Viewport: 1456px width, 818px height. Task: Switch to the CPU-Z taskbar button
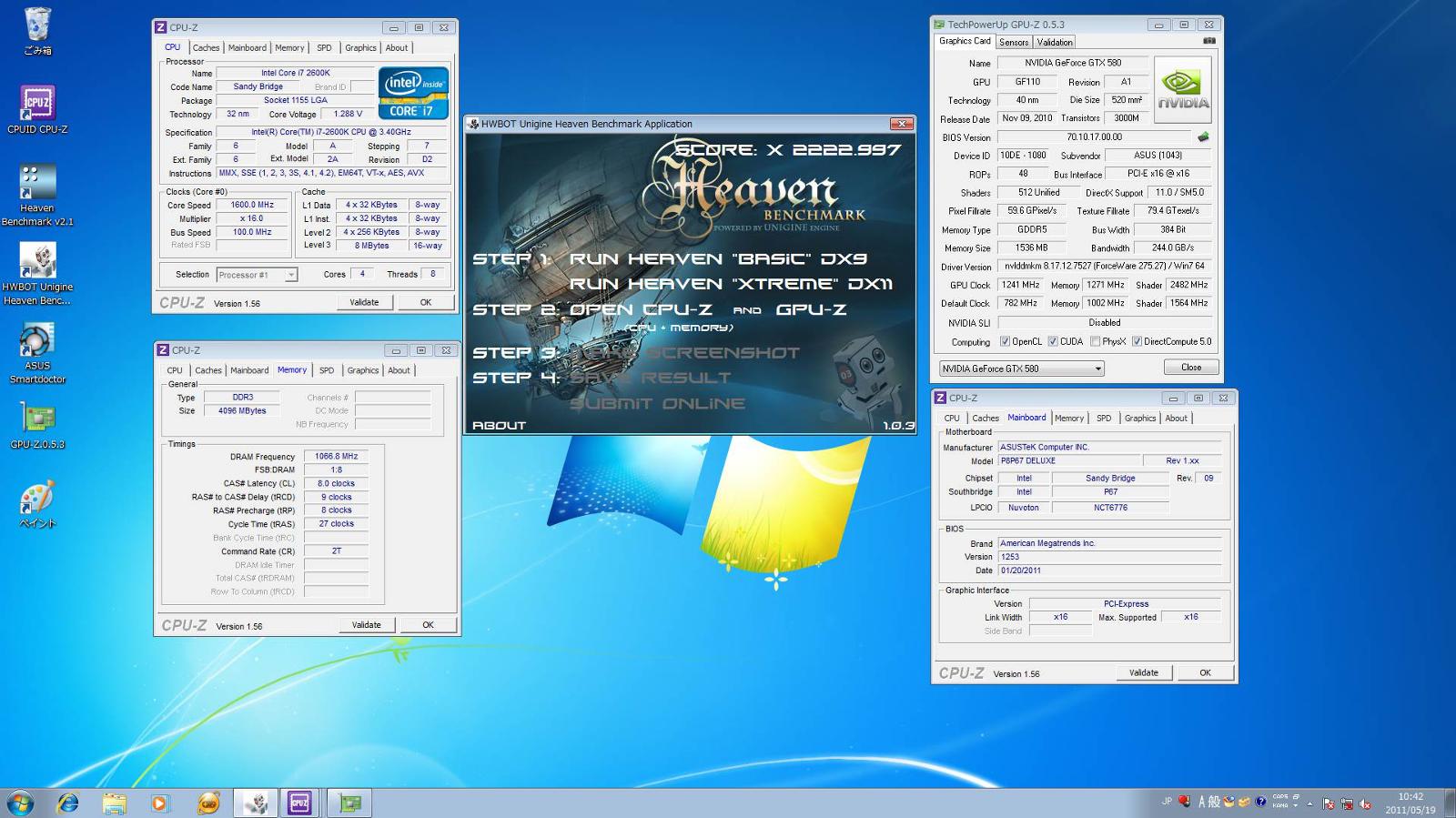click(299, 803)
